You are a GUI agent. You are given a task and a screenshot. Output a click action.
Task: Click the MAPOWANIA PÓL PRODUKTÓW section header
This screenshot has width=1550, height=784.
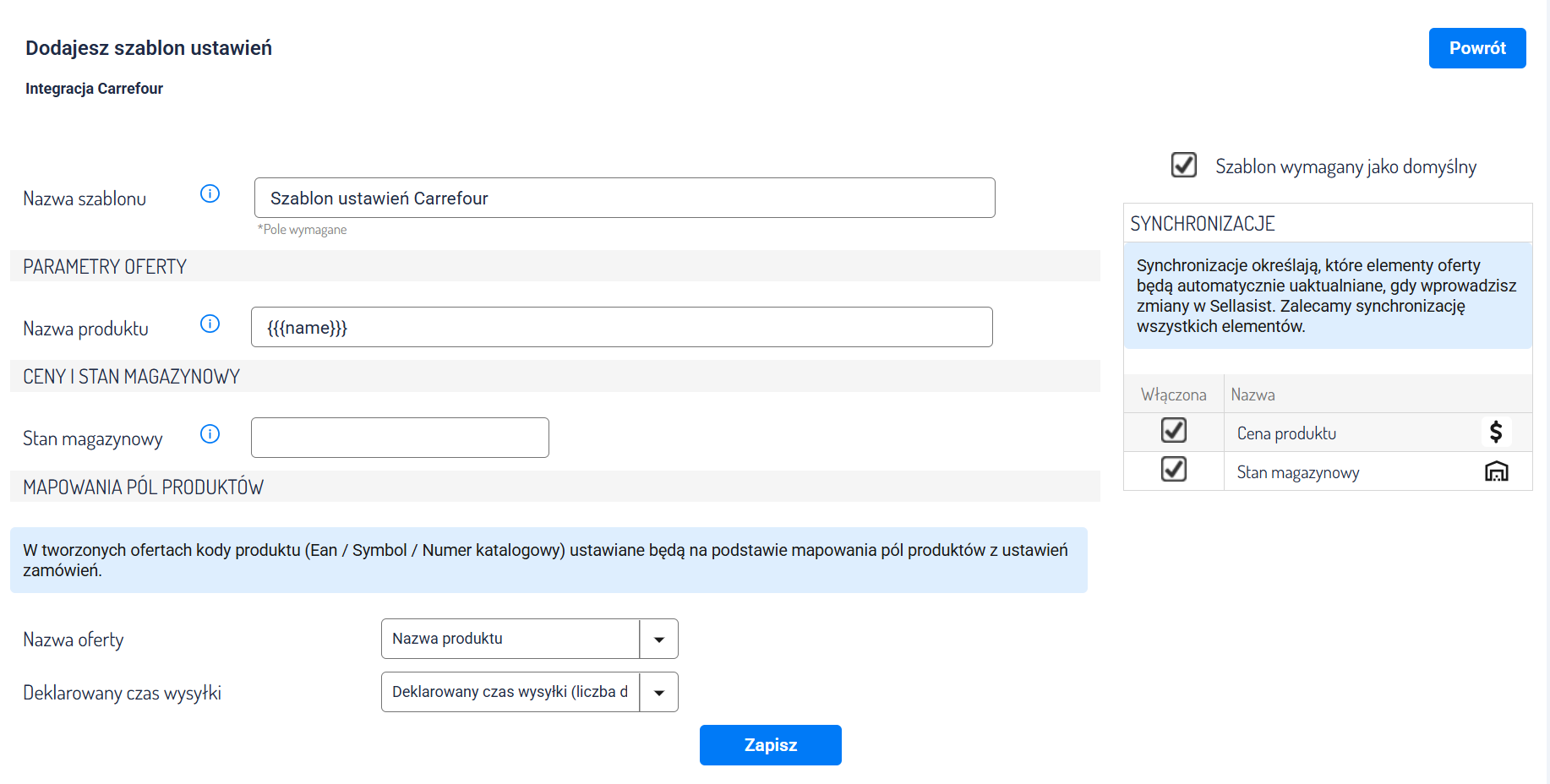click(x=143, y=487)
